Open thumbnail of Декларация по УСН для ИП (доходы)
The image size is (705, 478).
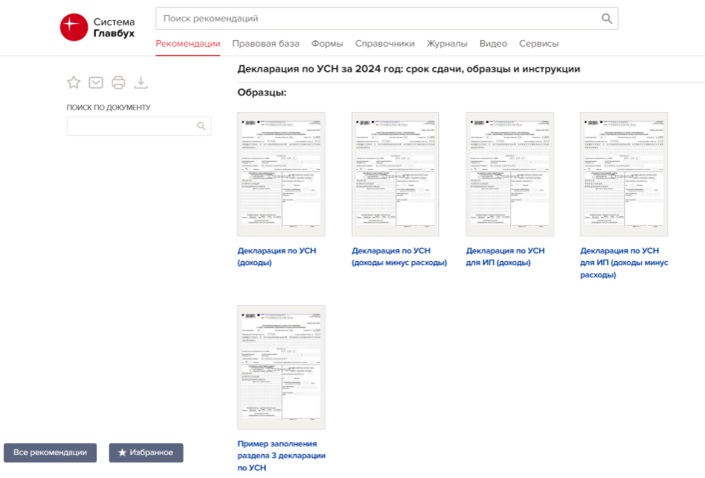(509, 173)
